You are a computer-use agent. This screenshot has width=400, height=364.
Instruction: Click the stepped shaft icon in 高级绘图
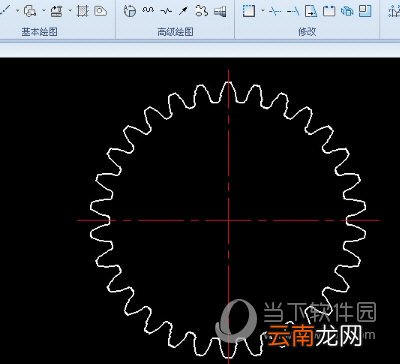point(220,12)
